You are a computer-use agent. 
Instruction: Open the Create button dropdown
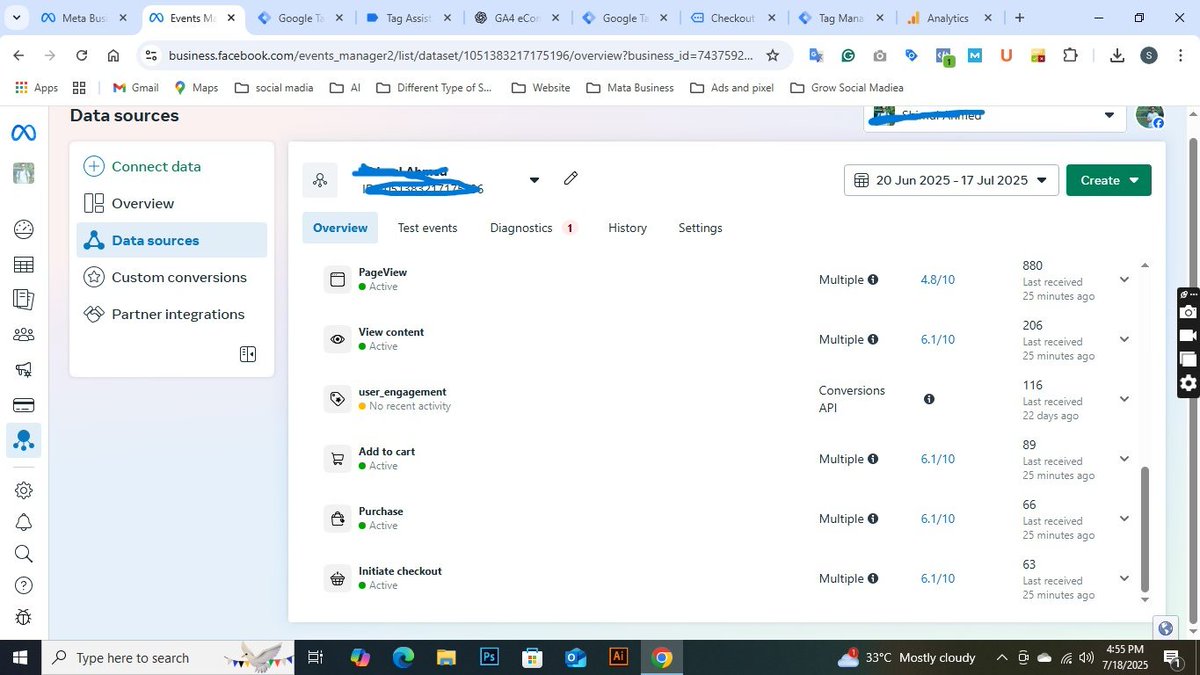1109,180
